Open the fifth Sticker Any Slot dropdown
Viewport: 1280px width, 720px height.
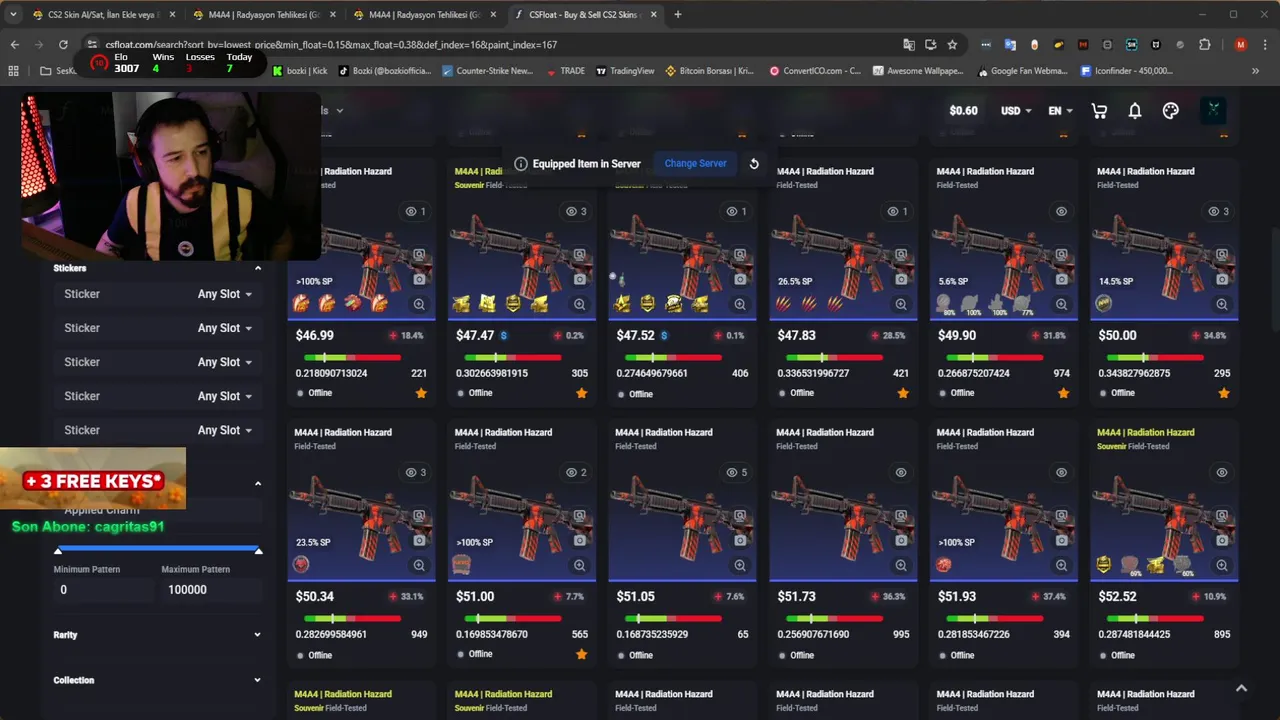click(225, 430)
